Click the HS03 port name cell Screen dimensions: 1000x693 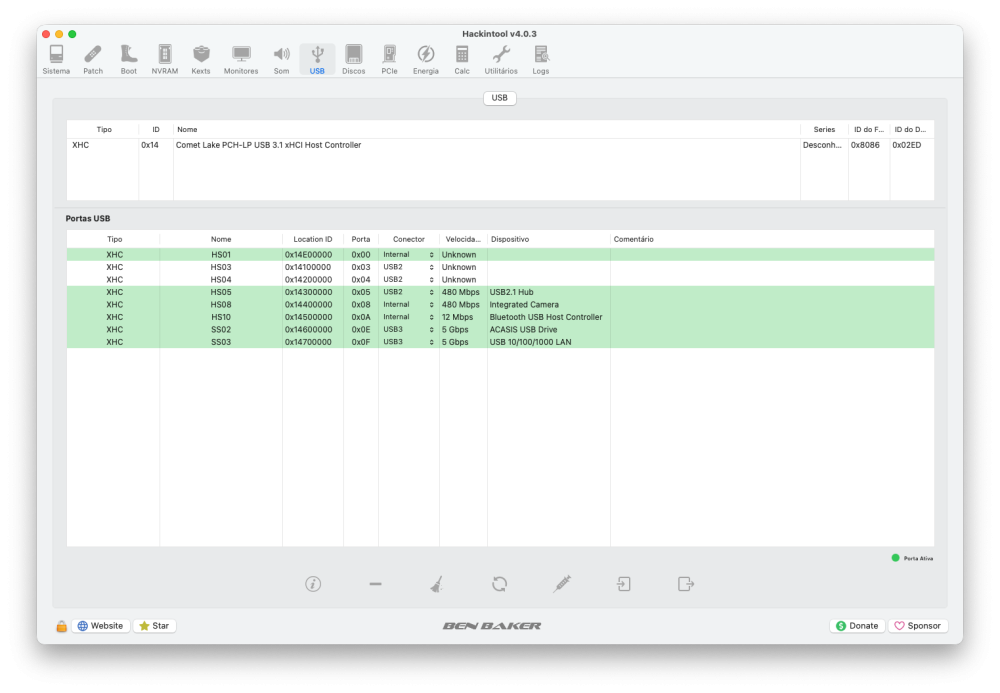pyautogui.click(x=221, y=267)
